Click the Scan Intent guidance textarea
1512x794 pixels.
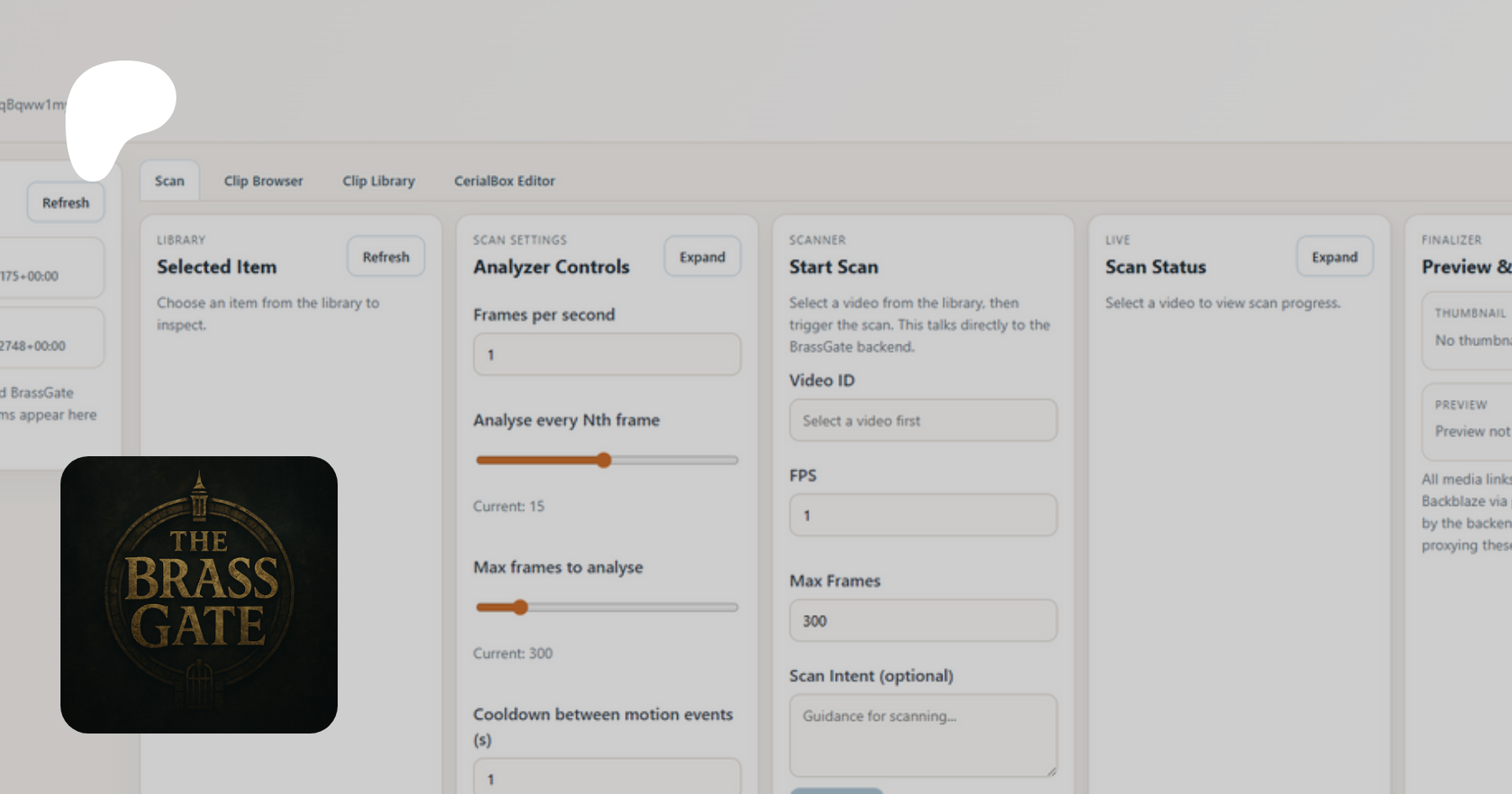click(x=922, y=735)
